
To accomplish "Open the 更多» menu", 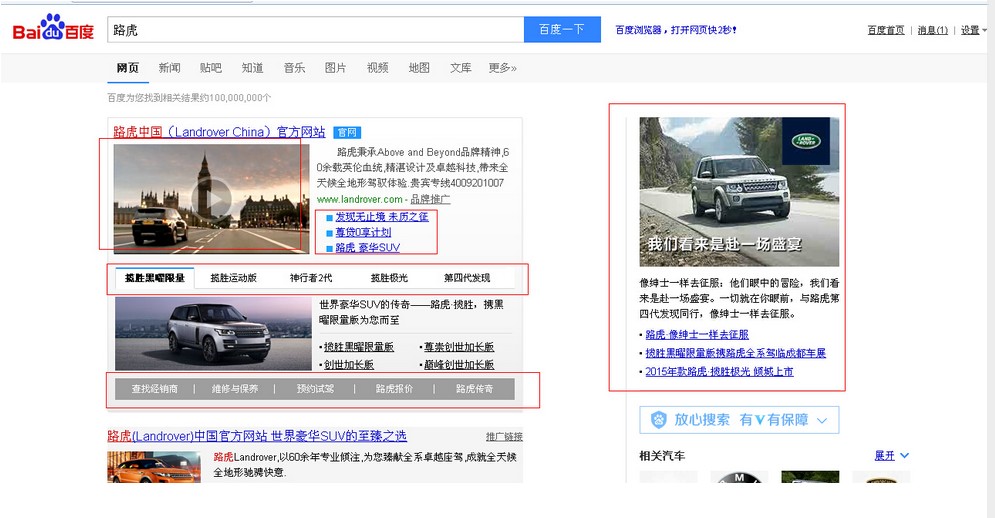I will [503, 68].
